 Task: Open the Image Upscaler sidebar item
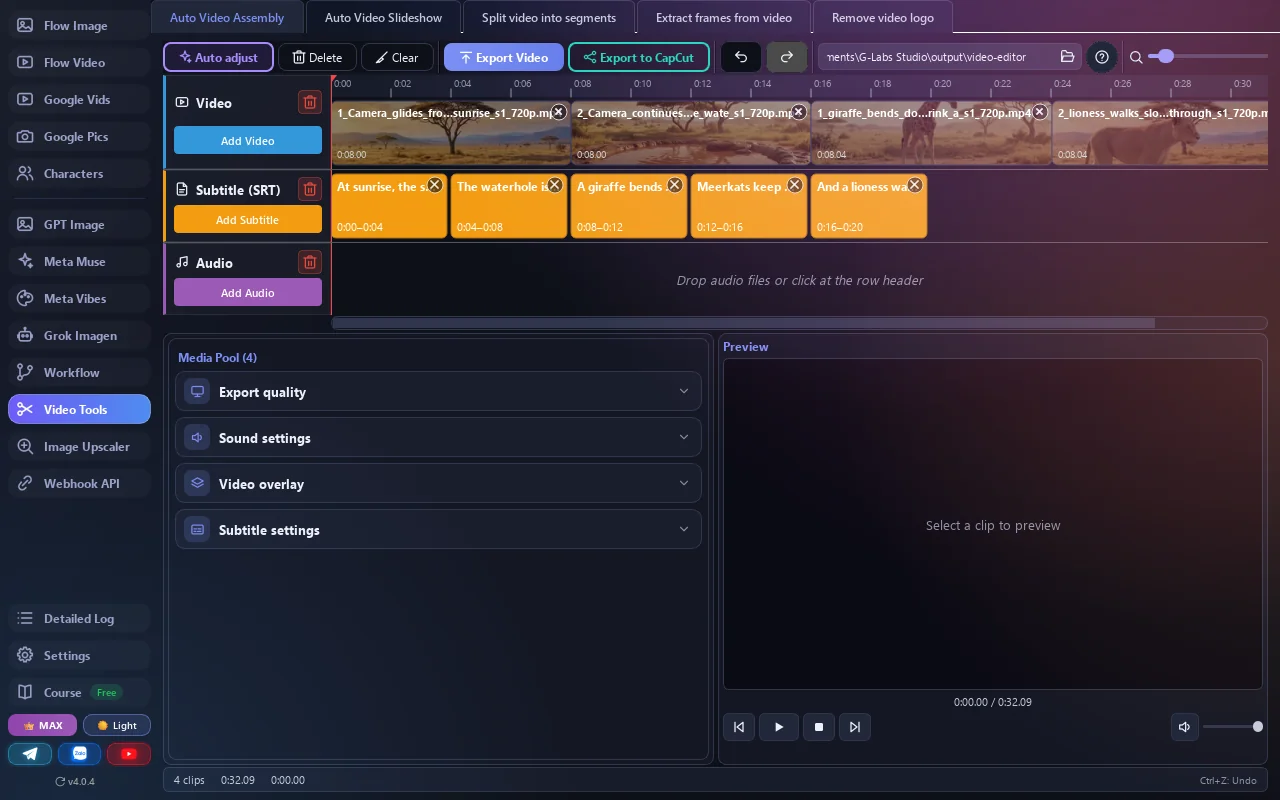tap(79, 447)
